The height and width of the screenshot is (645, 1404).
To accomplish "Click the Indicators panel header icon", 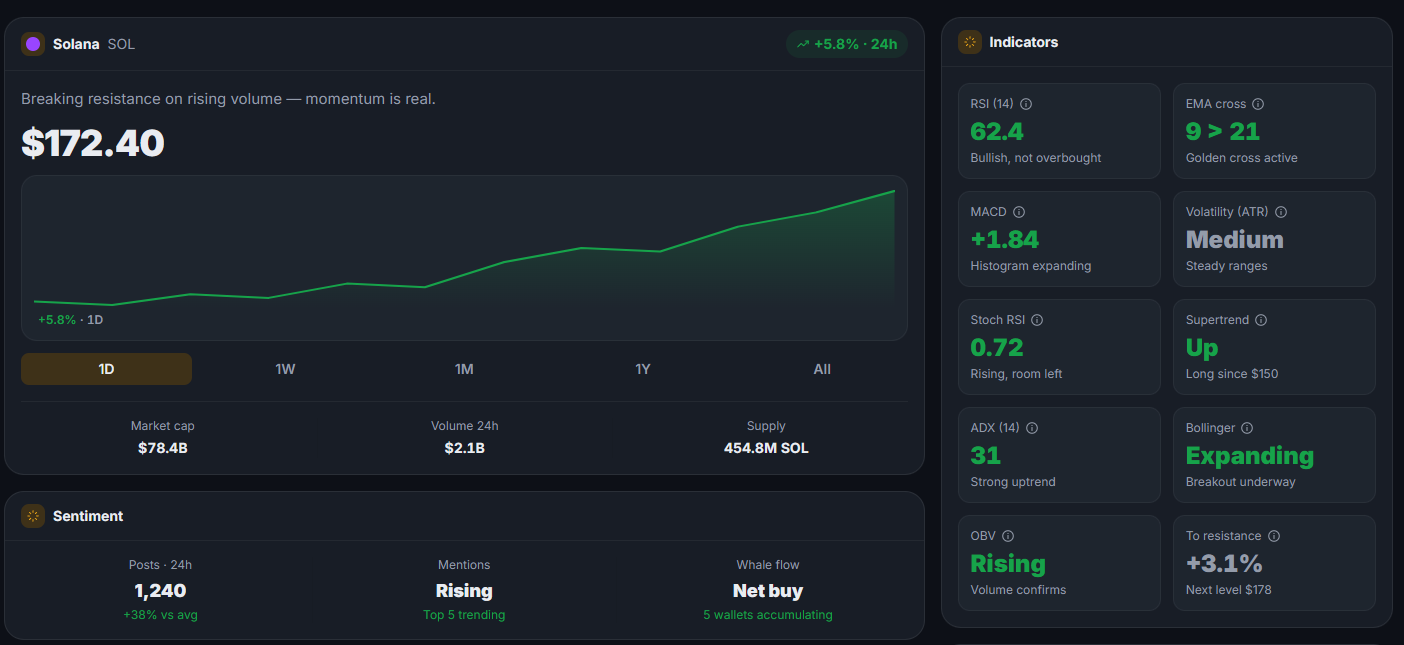I will tap(970, 42).
